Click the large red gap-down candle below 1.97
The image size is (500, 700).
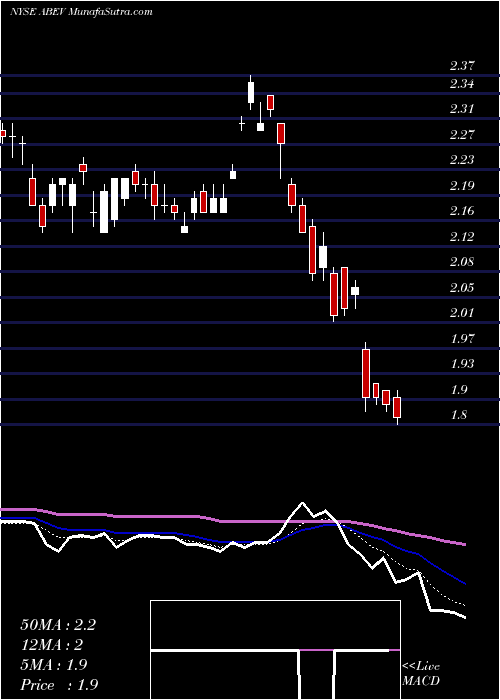coord(366,374)
